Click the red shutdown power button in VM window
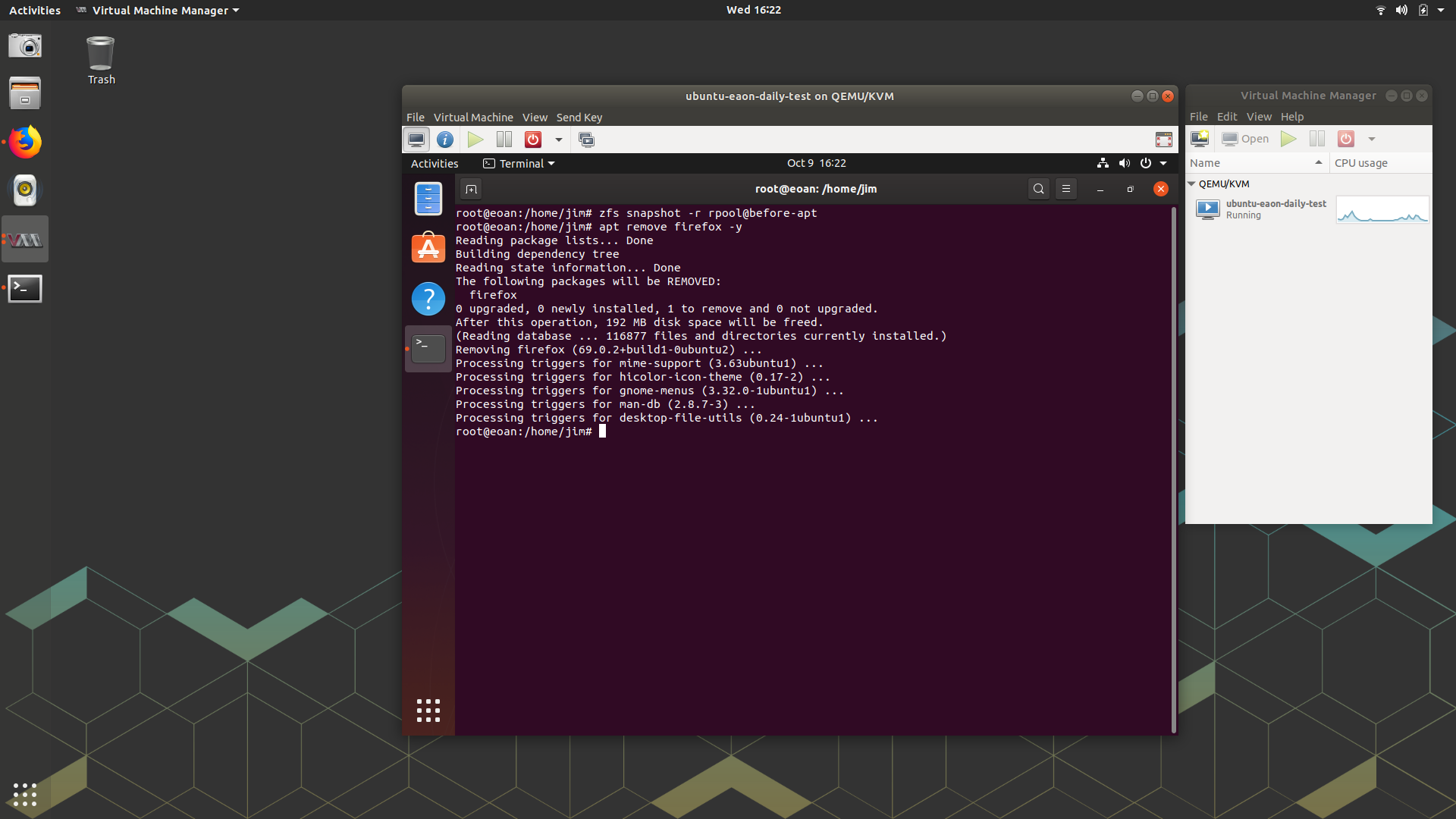Viewport: 1456px width, 819px height. pos(533,140)
